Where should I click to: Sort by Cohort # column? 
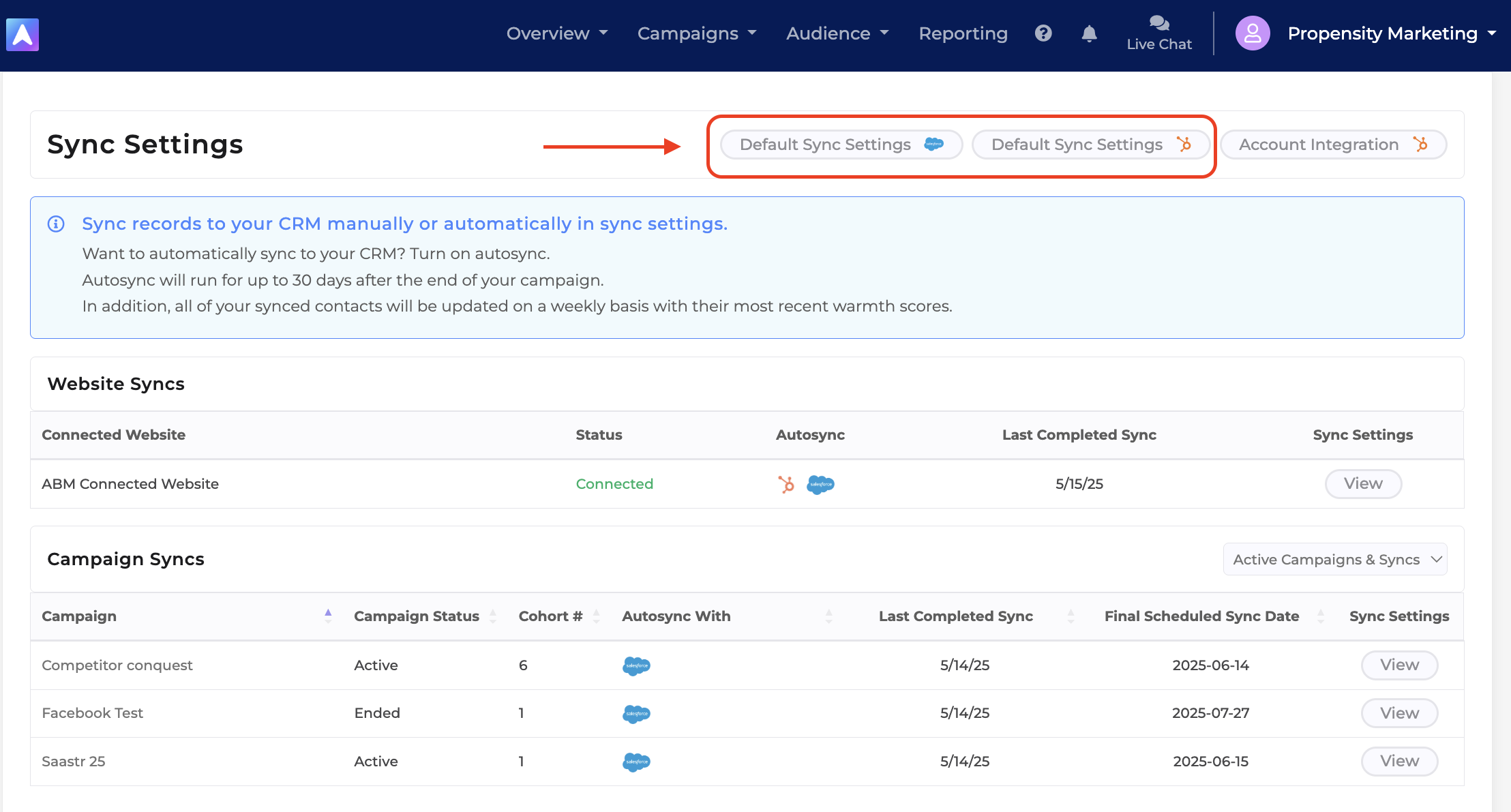click(597, 616)
